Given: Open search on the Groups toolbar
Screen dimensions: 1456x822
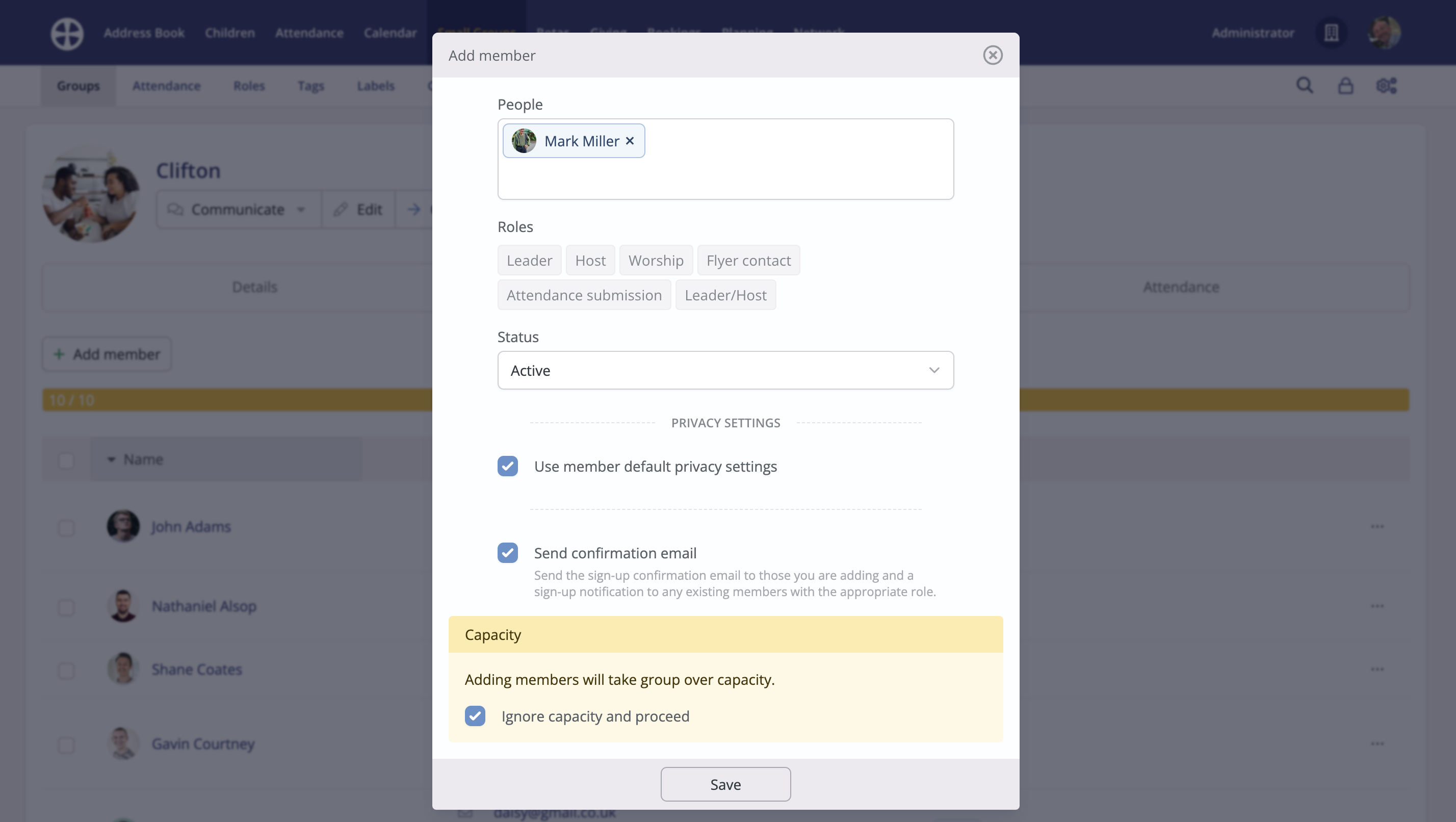Looking at the screenshot, I should coord(1305,85).
